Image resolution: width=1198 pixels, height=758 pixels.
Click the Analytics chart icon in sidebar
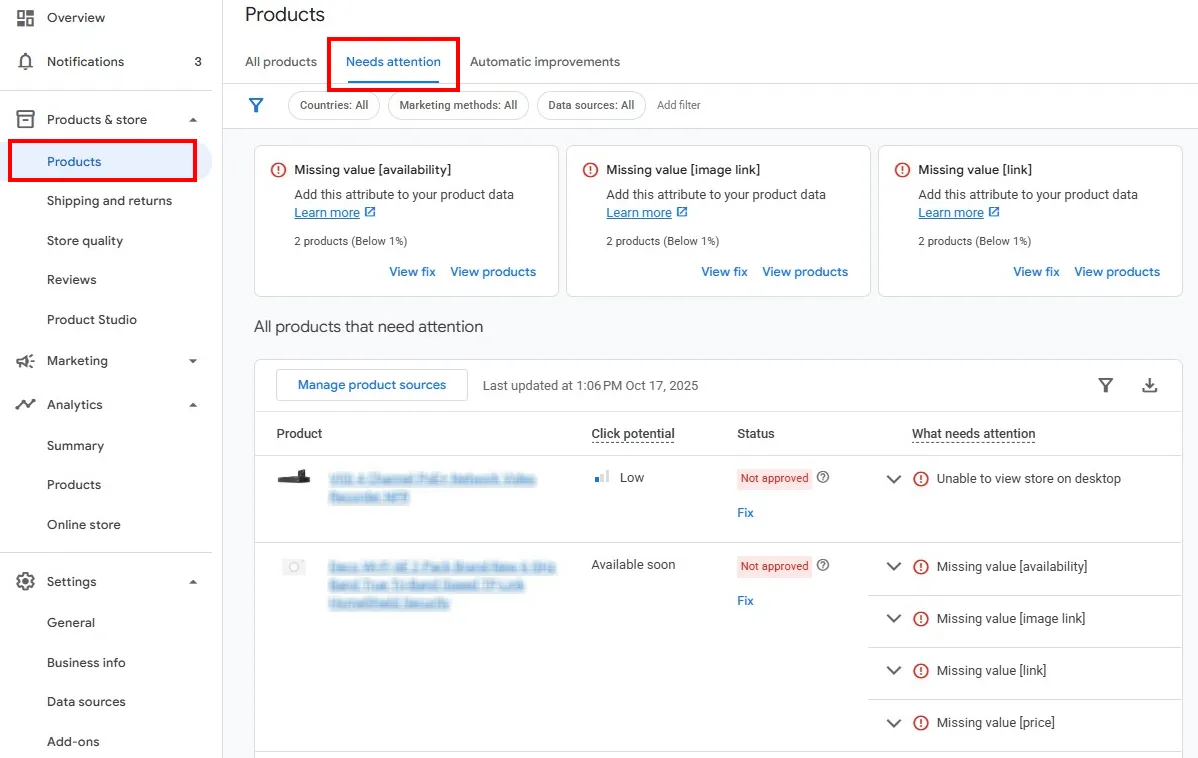point(25,404)
